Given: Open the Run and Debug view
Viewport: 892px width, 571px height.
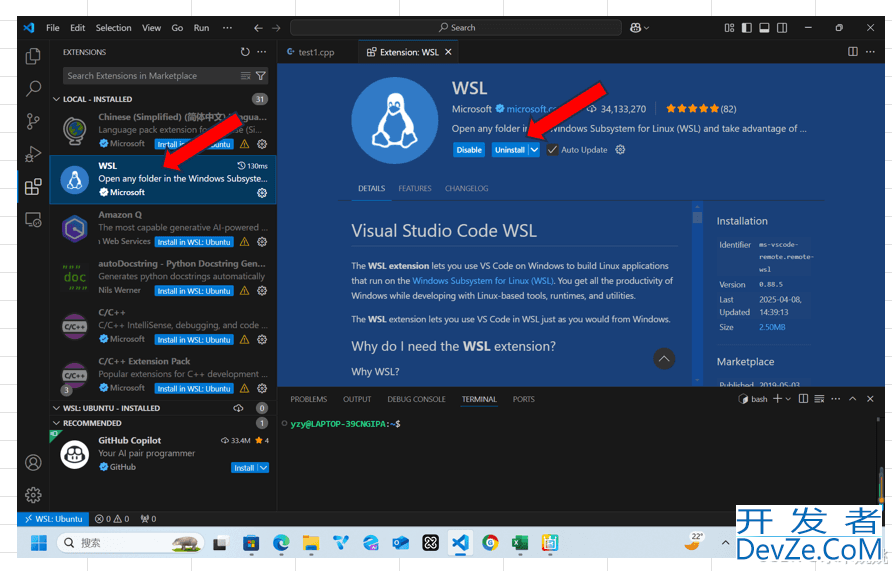Looking at the screenshot, I should click(x=33, y=154).
